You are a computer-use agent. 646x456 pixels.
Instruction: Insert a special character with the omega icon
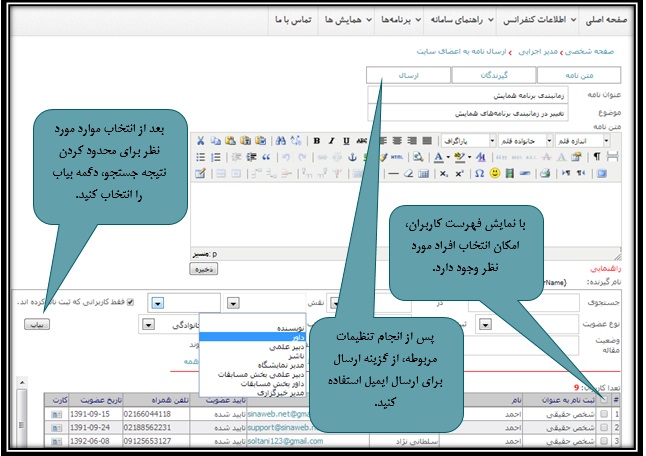(478, 173)
